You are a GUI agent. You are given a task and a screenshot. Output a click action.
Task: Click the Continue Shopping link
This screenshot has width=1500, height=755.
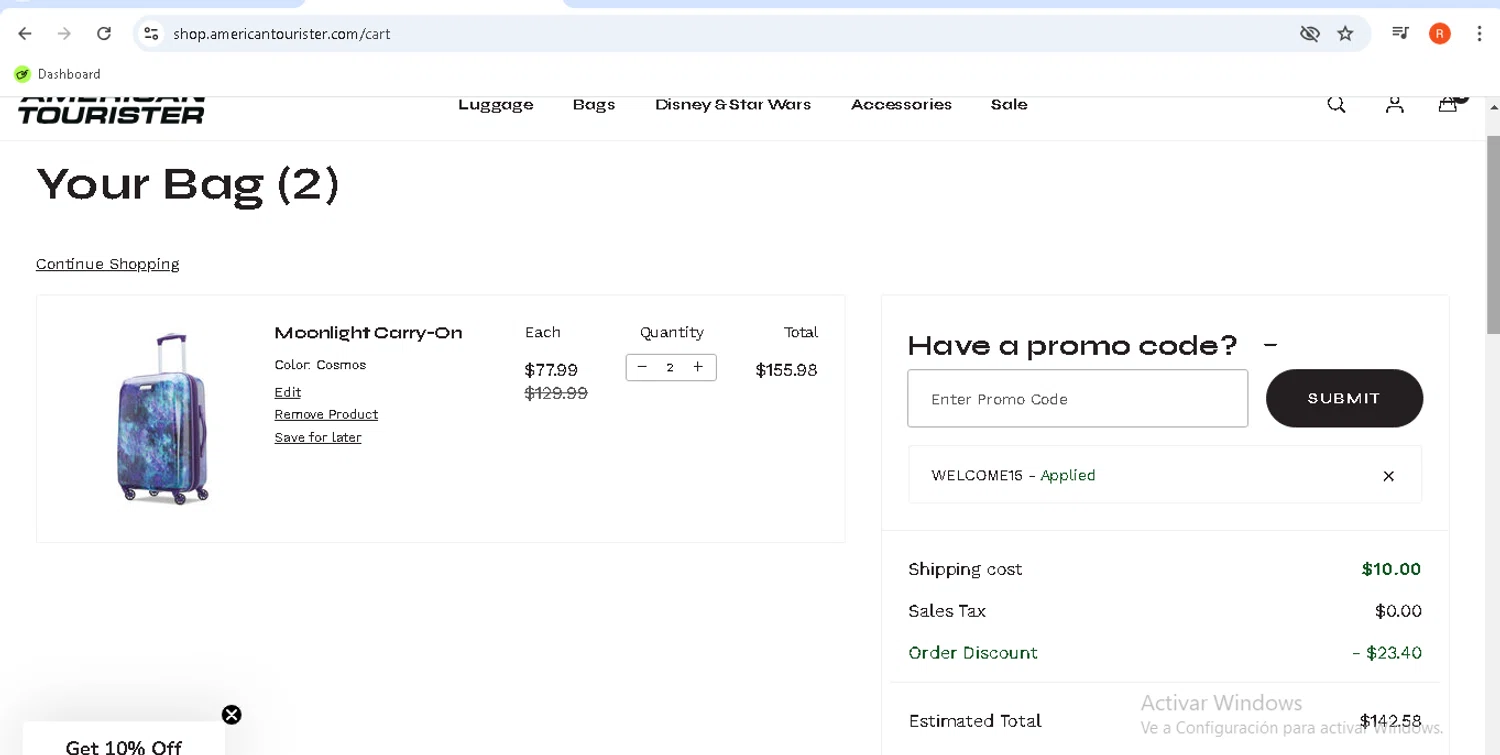point(108,264)
